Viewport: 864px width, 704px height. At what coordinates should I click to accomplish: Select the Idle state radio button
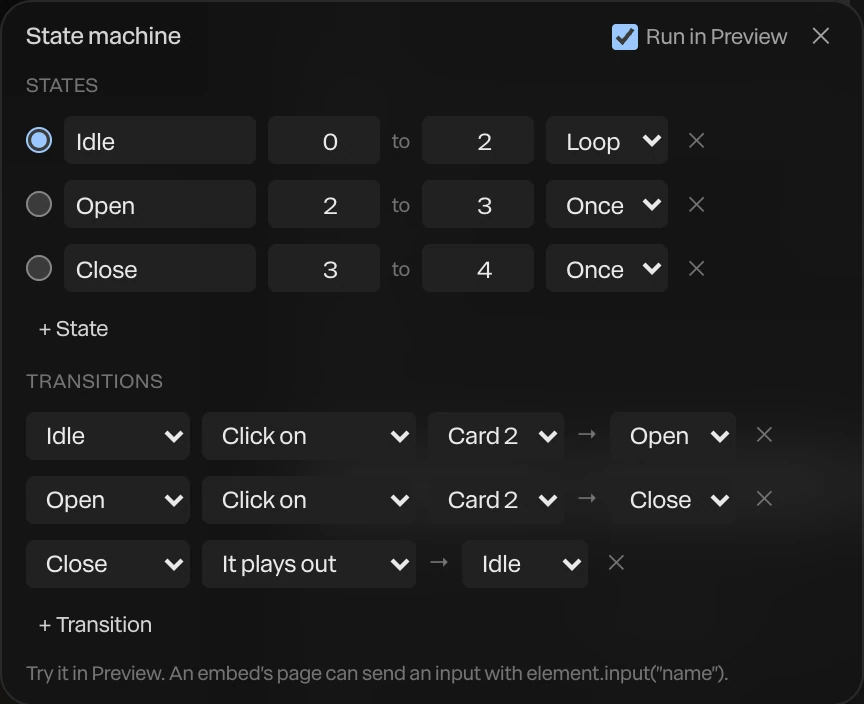pos(39,140)
